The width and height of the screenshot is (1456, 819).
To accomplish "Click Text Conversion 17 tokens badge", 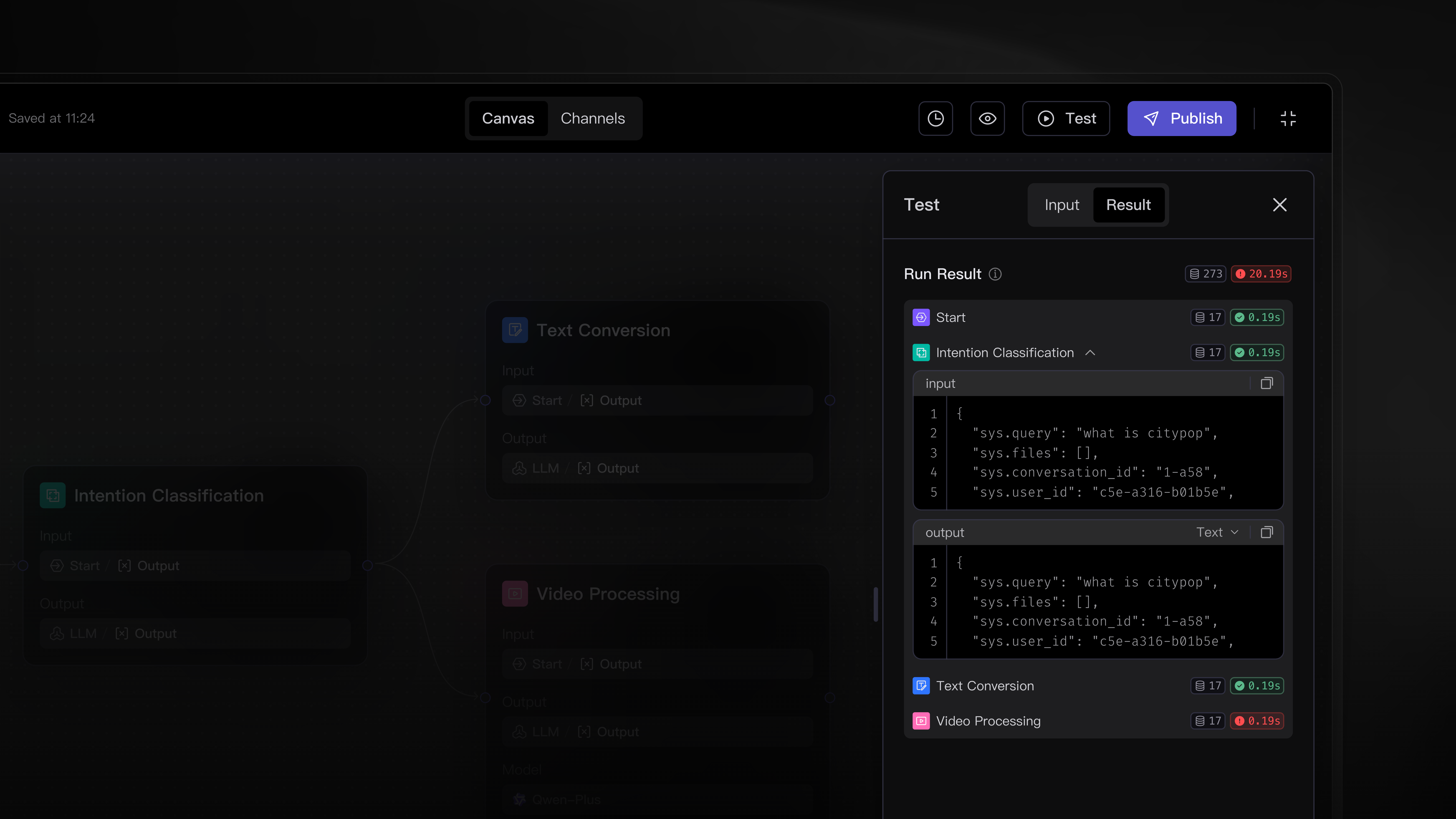I will coord(1208,686).
